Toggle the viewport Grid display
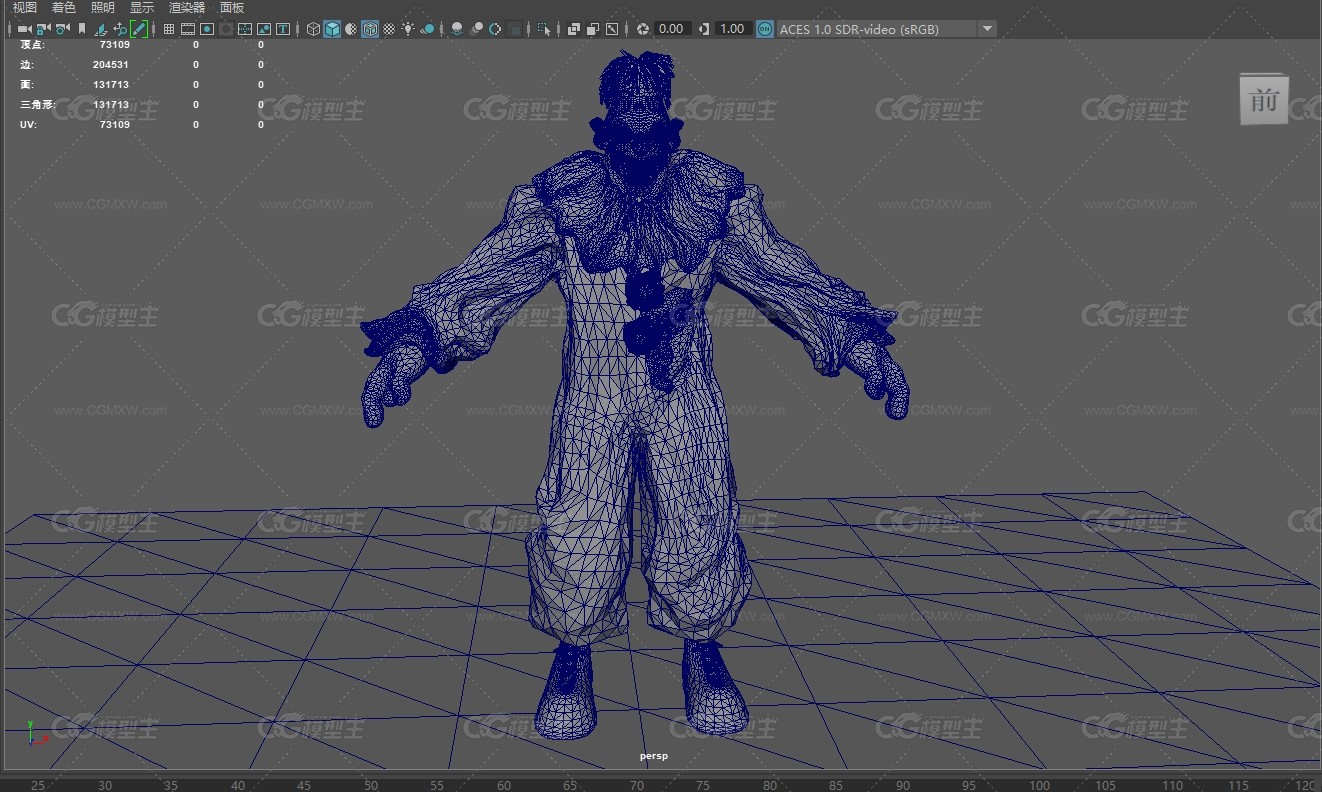Screen dimensions: 1322x792 [x=169, y=29]
